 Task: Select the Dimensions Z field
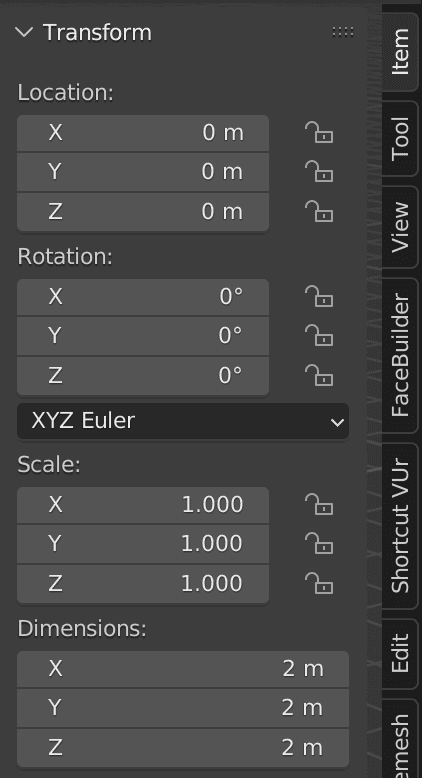(x=183, y=748)
